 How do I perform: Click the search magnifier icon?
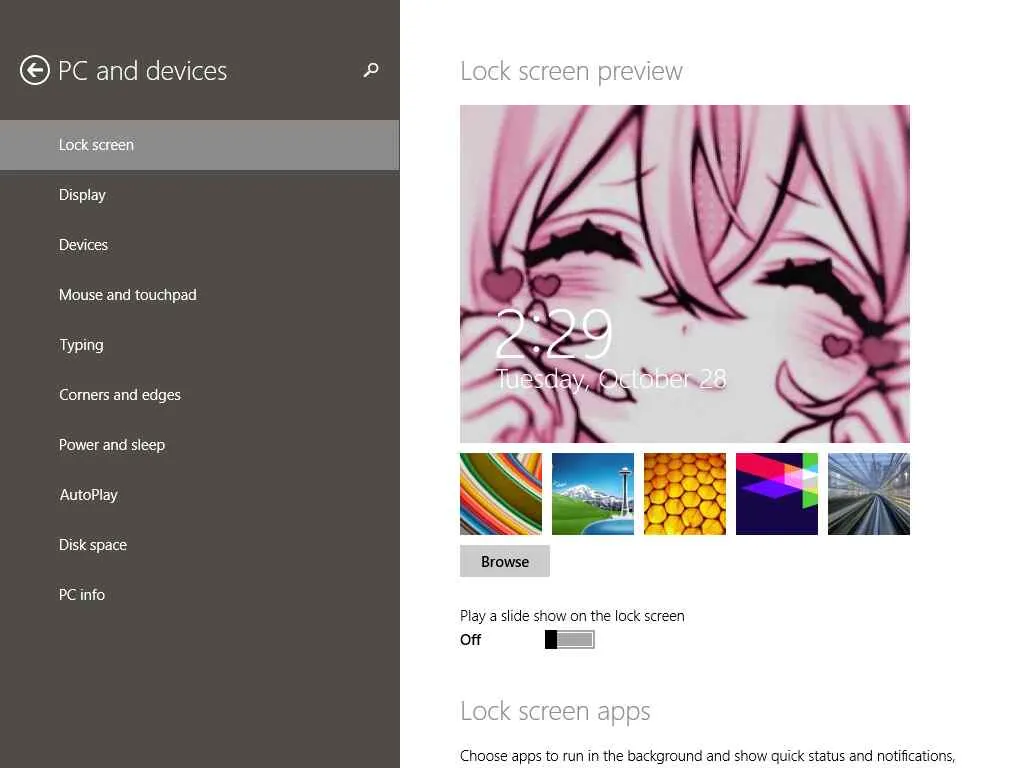tap(371, 70)
